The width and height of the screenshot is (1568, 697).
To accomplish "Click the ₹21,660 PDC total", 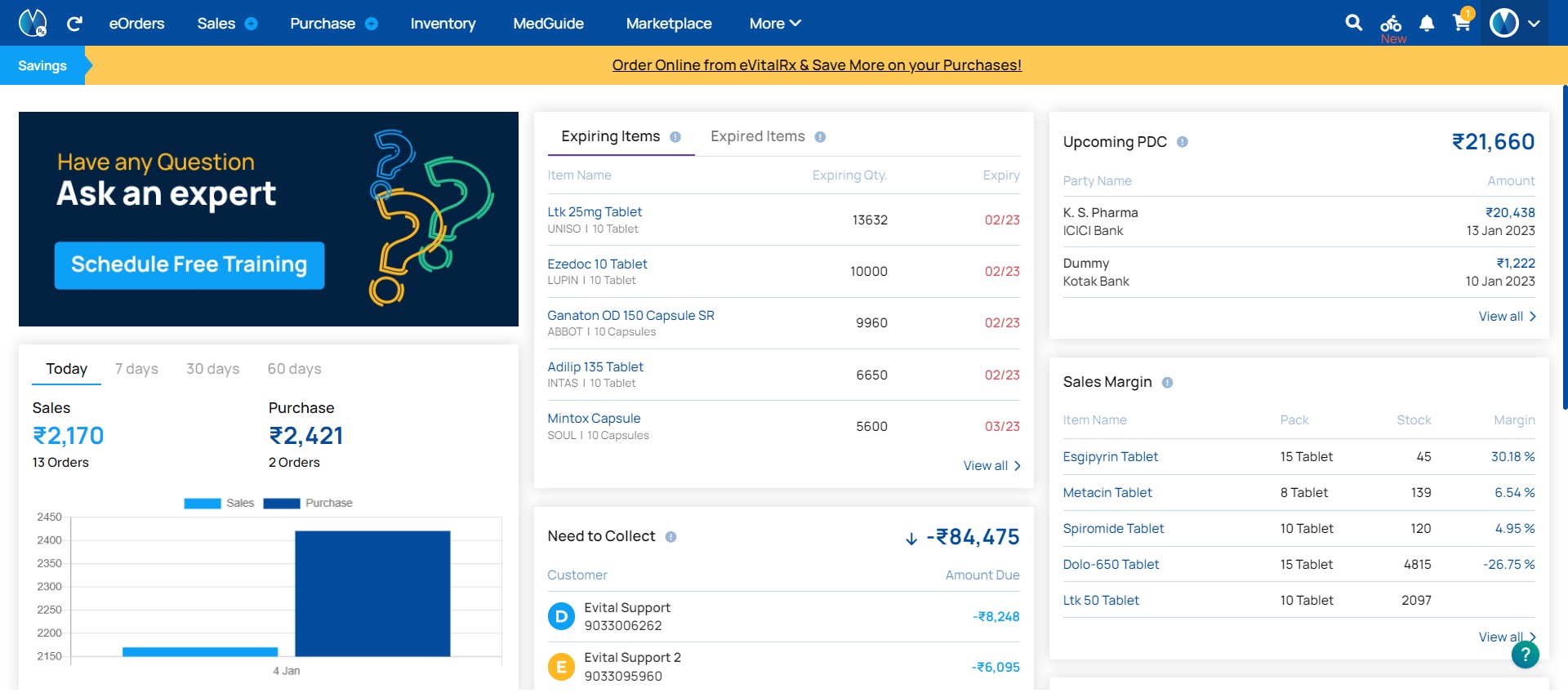I will click(x=1493, y=142).
